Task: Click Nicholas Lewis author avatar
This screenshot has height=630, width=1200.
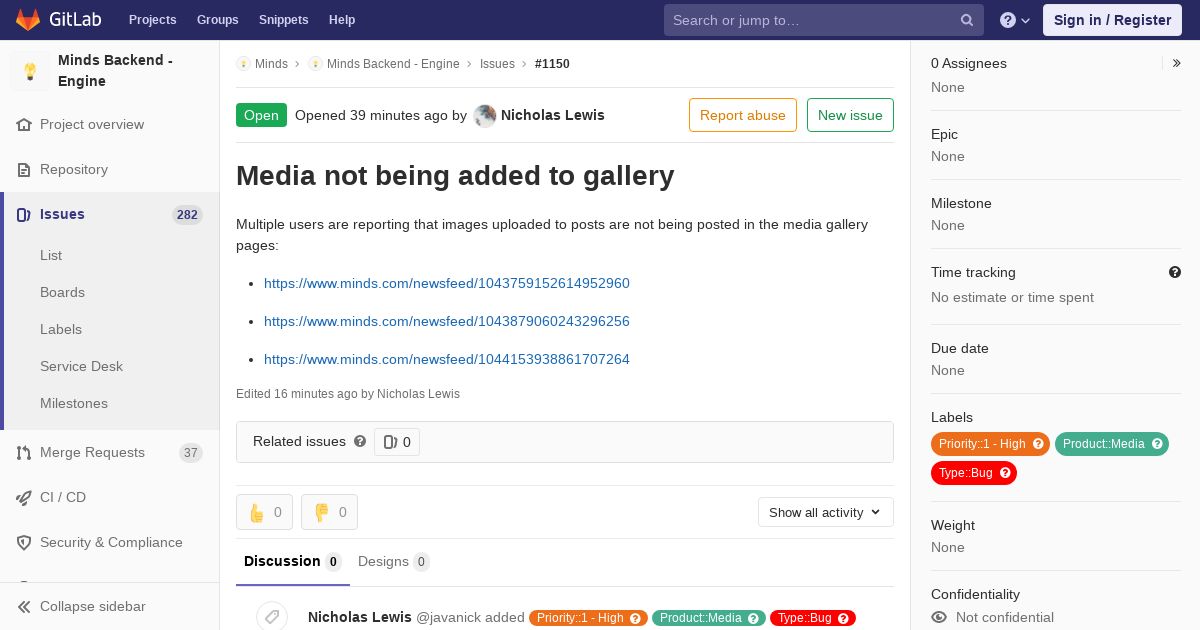Action: [x=485, y=115]
